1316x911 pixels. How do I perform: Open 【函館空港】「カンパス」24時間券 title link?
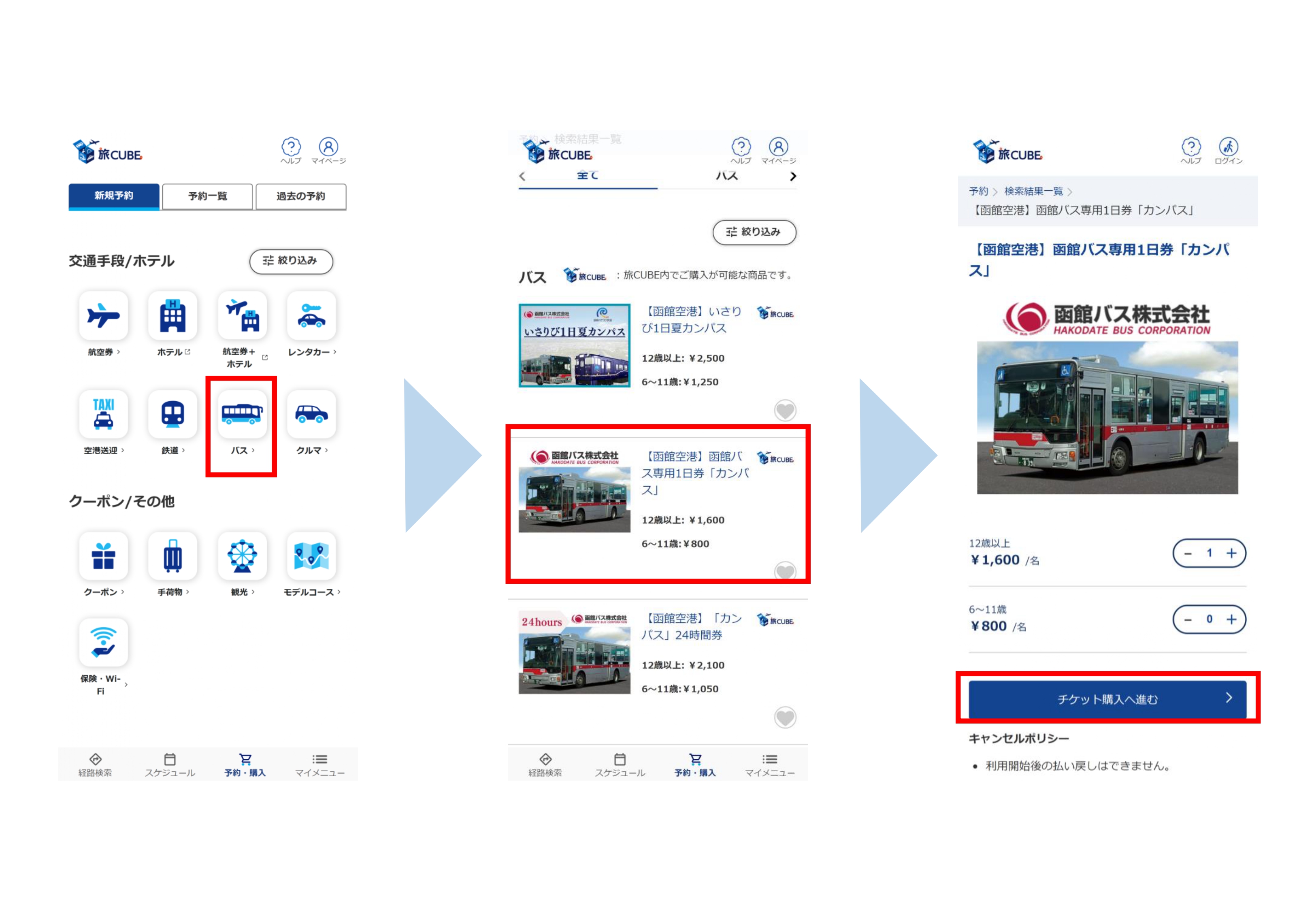click(x=692, y=627)
